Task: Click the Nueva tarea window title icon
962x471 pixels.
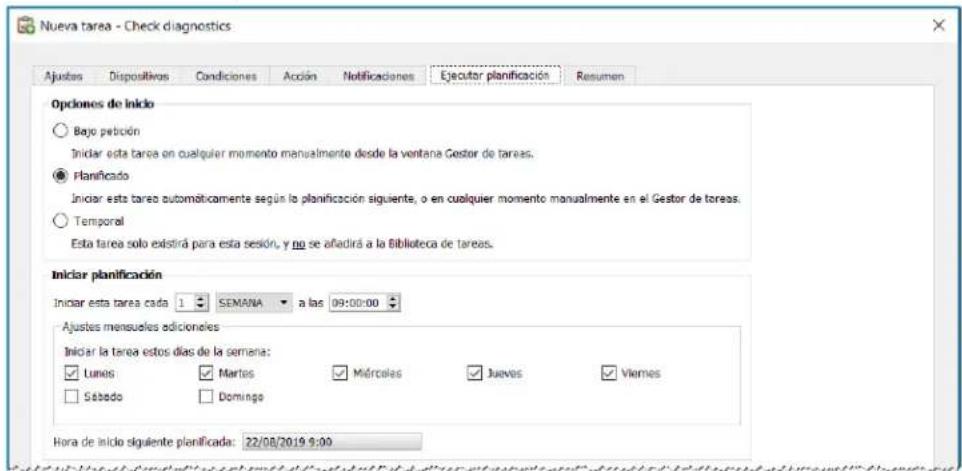Action: point(26,26)
